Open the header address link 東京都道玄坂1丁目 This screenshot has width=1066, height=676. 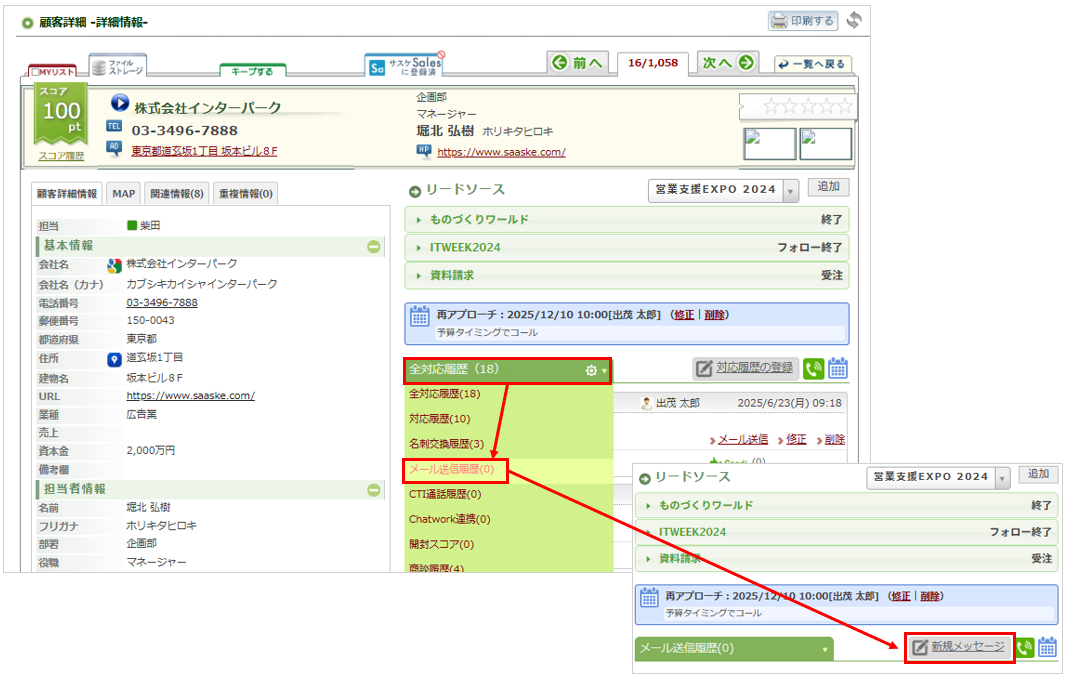(204, 151)
